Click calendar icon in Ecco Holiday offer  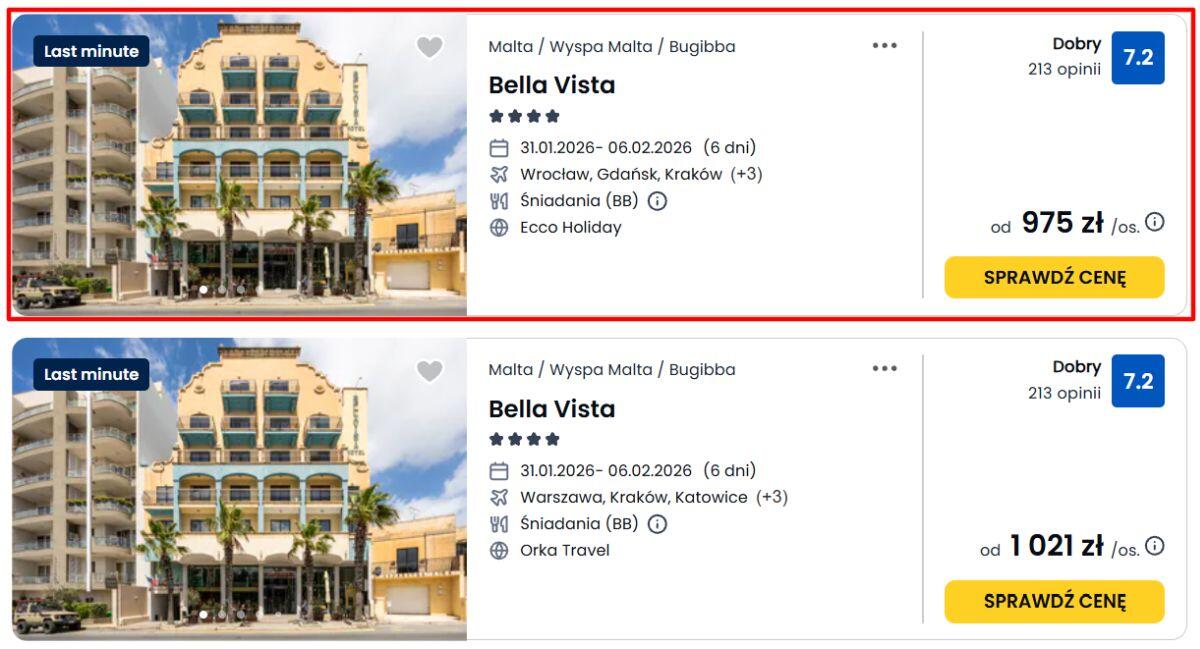click(499, 148)
